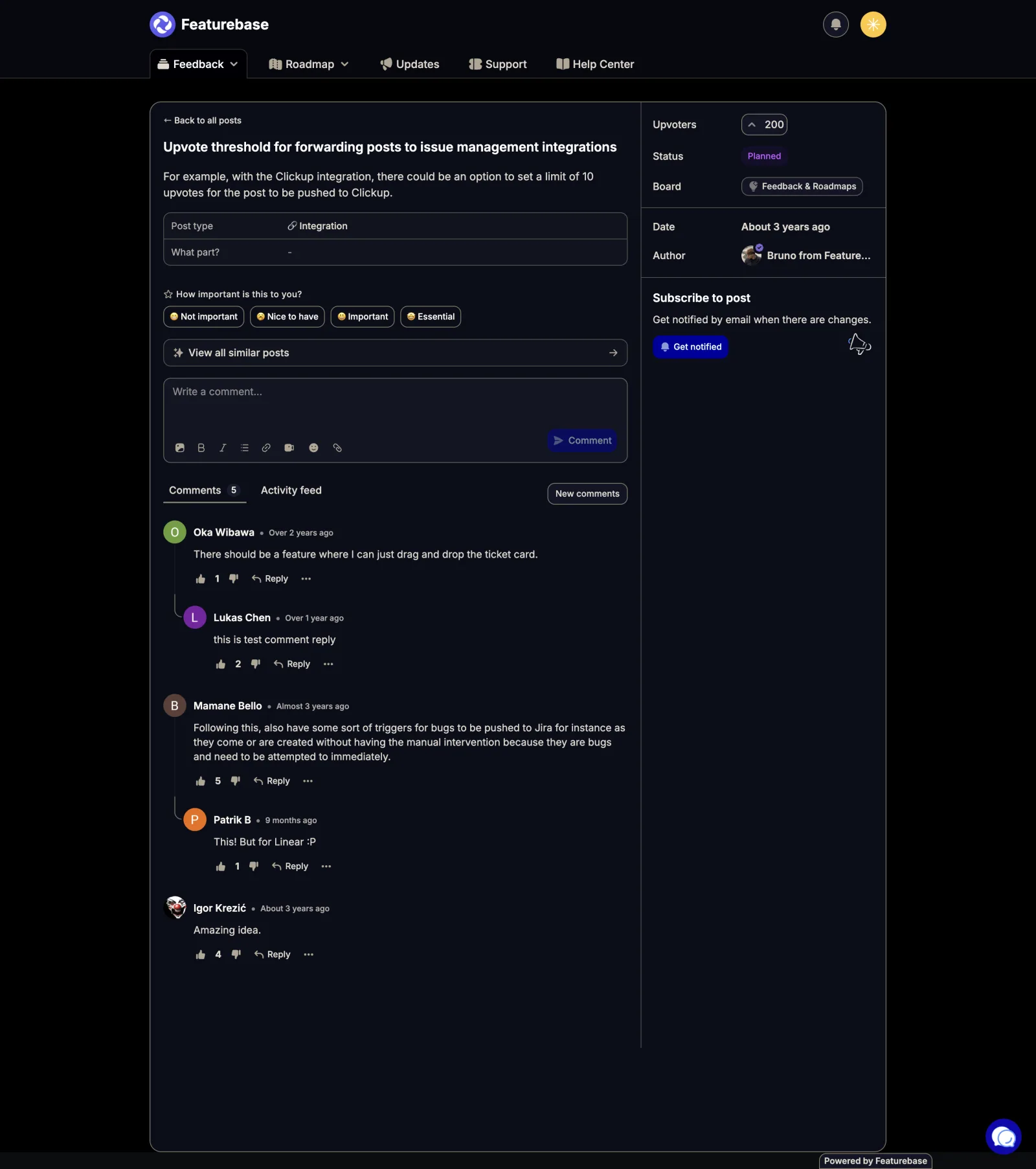The height and width of the screenshot is (1169, 1036).
Task: Upvote the post with 200 votes
Action: [x=764, y=124]
